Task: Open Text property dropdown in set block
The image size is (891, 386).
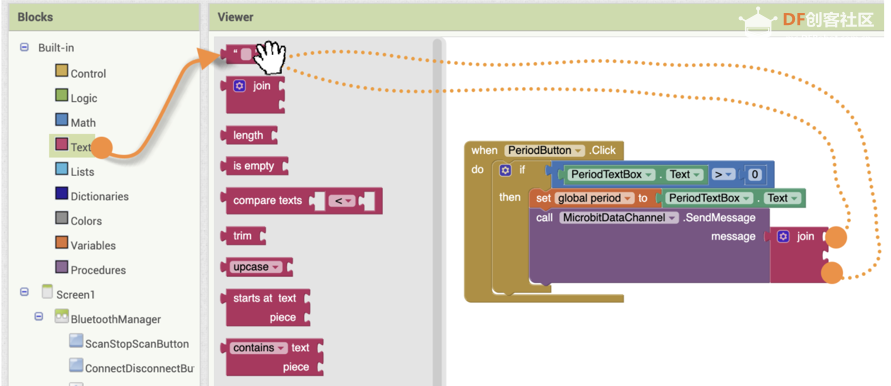Action: coord(783,198)
